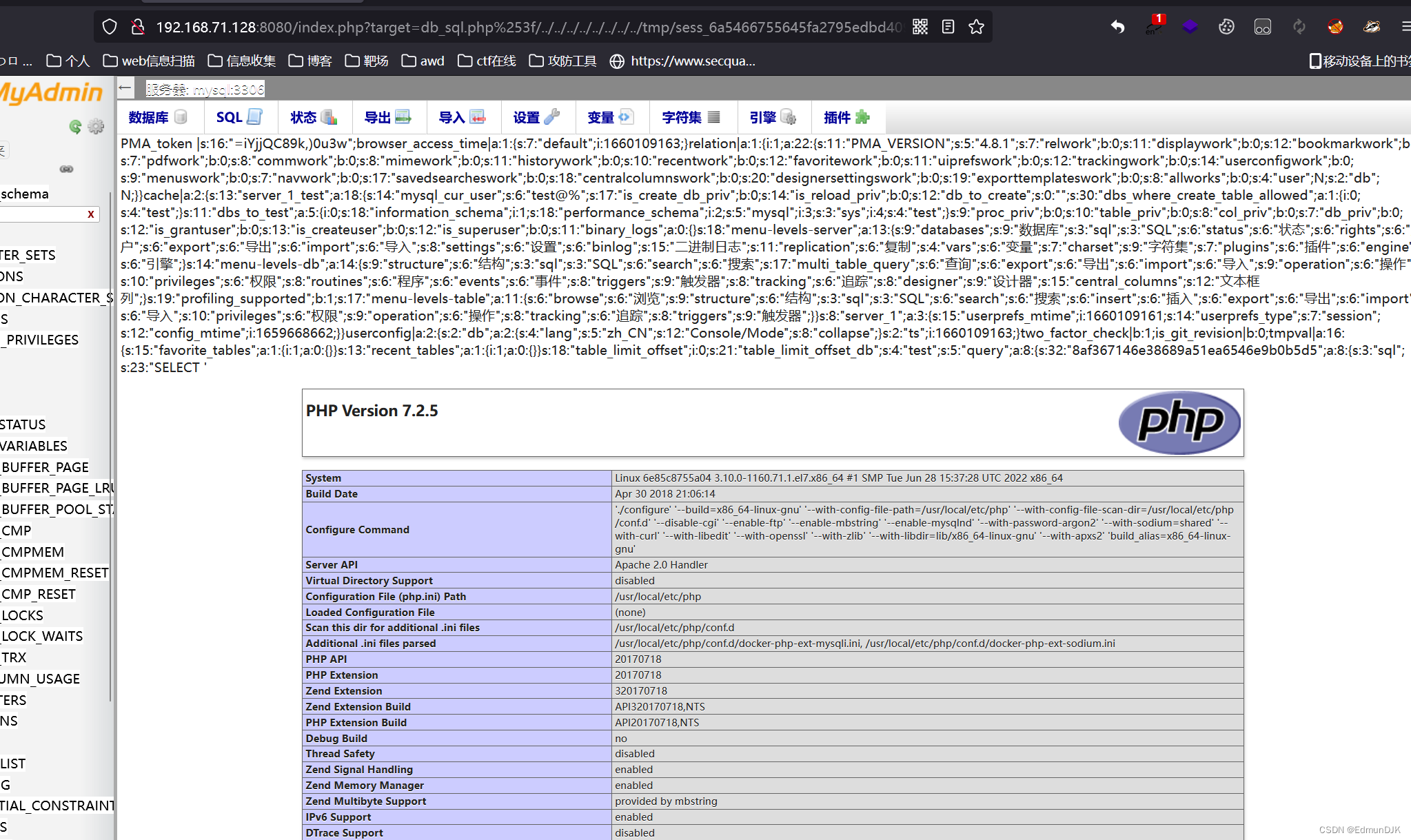The image size is (1411, 840).
Task: Click the PHP logo image
Action: pos(1179,422)
